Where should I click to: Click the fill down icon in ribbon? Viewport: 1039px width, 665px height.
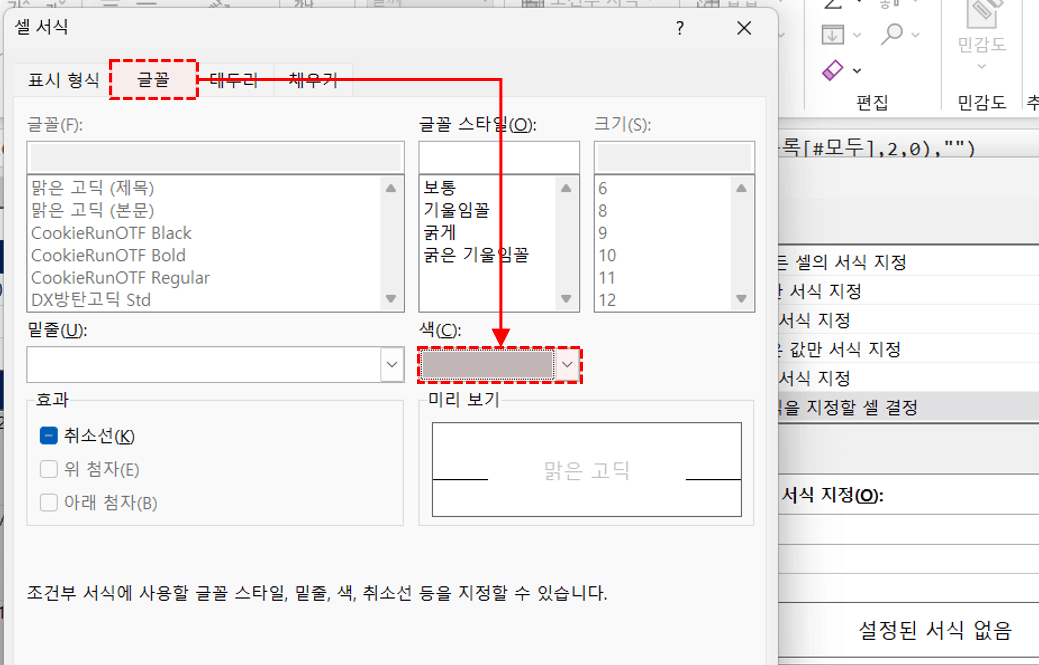[x=832, y=34]
